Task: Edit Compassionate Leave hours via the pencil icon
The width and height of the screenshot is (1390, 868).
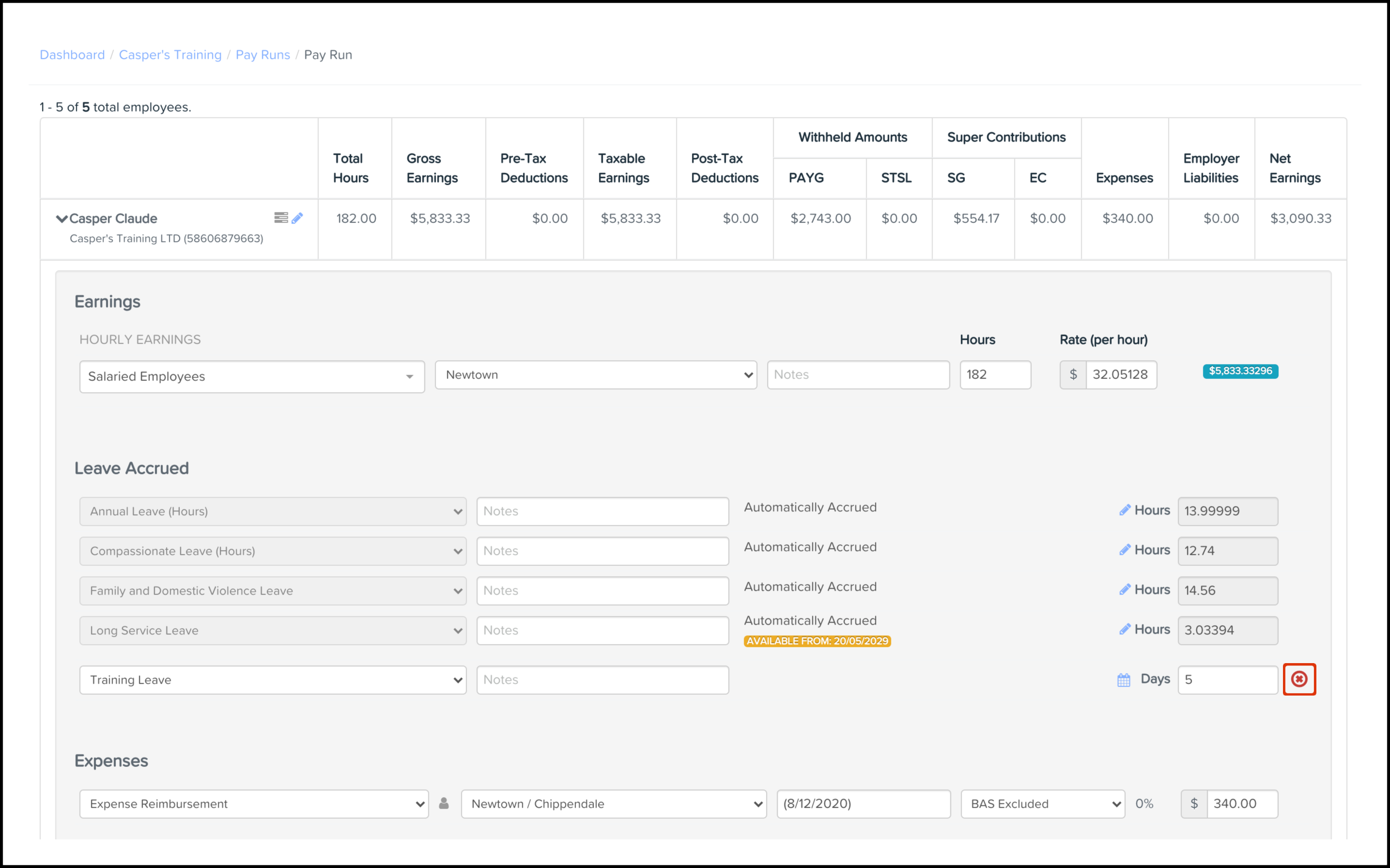Action: (x=1125, y=550)
